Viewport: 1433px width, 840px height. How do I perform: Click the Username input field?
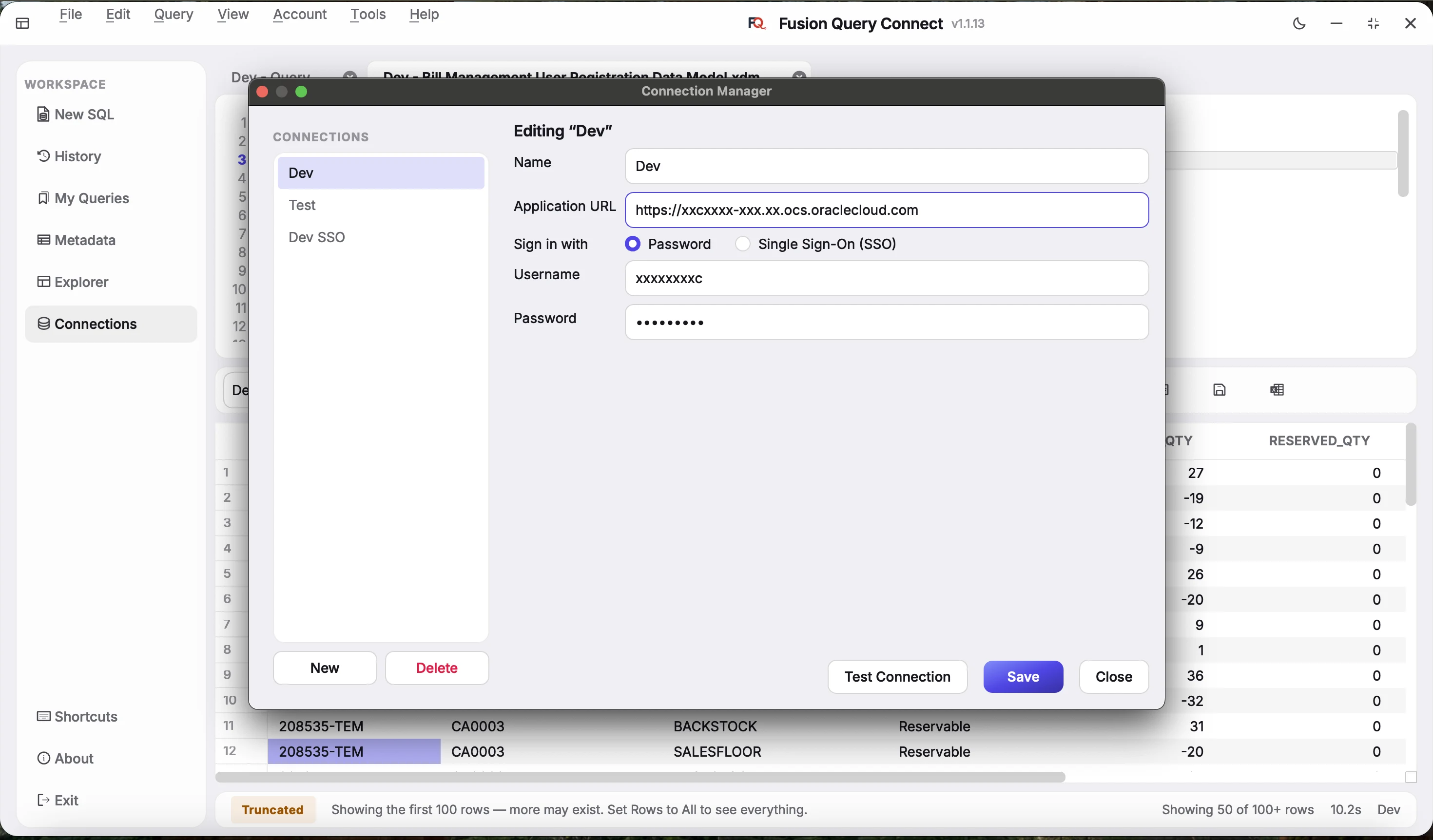887,279
